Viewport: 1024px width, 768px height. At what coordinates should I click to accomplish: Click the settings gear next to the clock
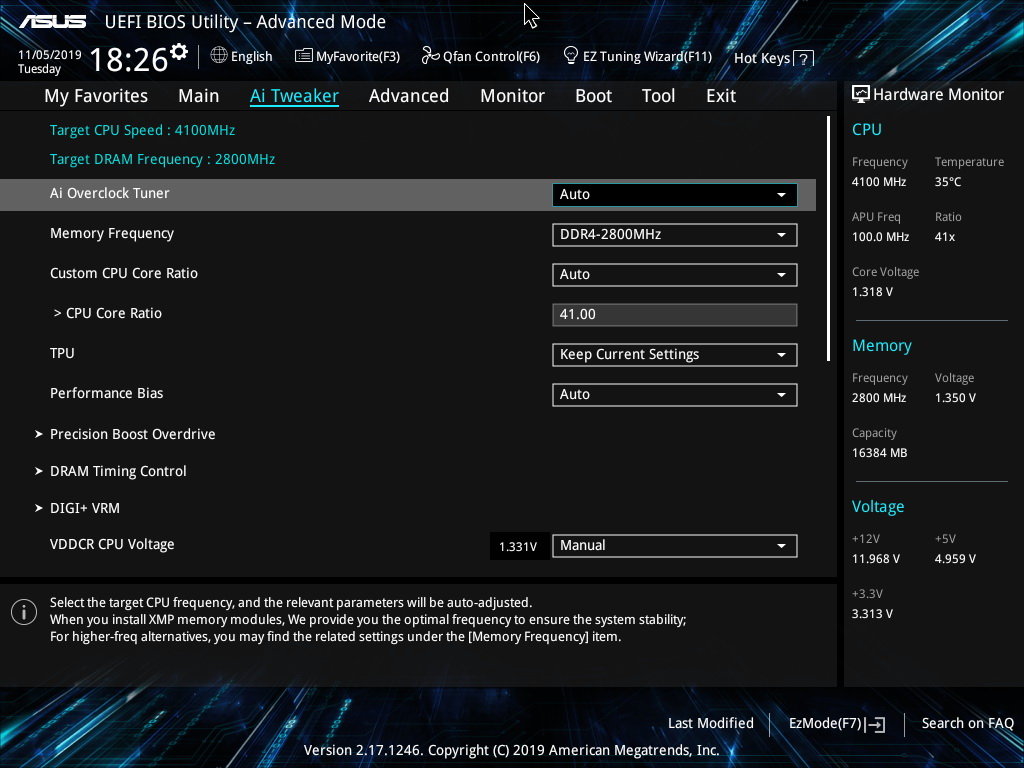(x=179, y=52)
